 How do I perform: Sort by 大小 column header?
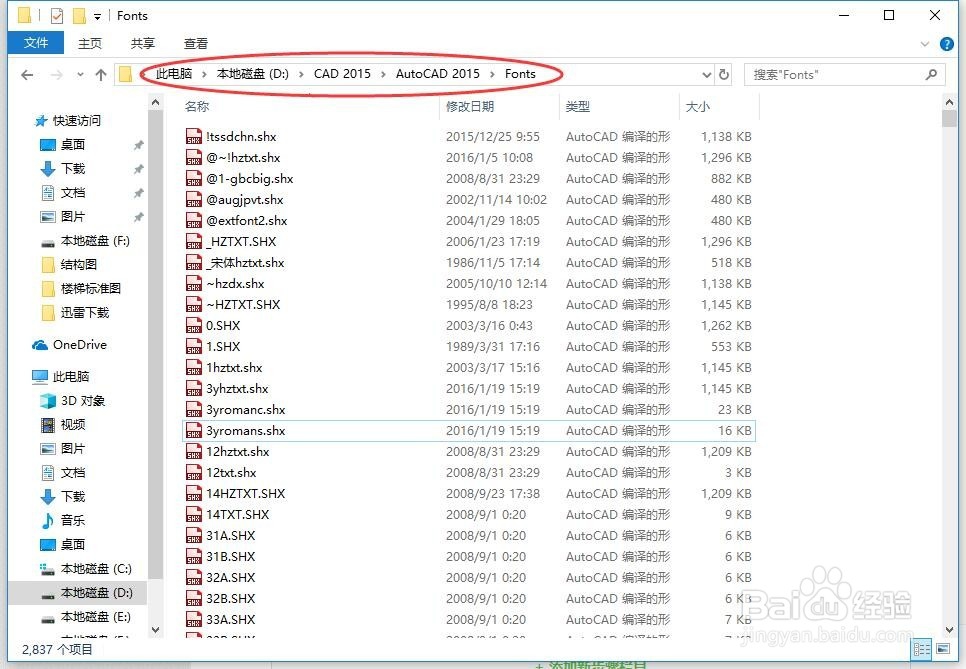click(x=698, y=107)
